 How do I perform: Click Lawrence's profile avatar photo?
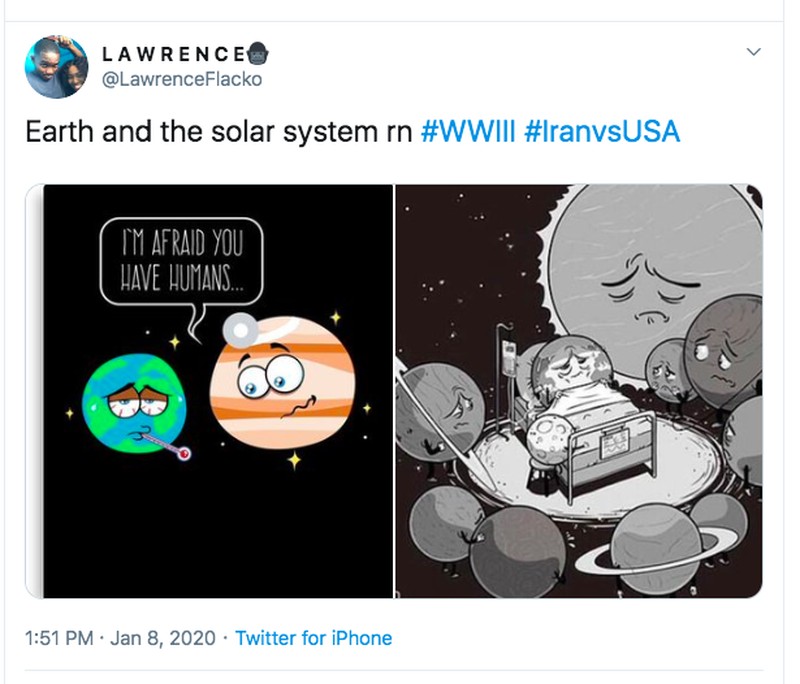(x=57, y=66)
